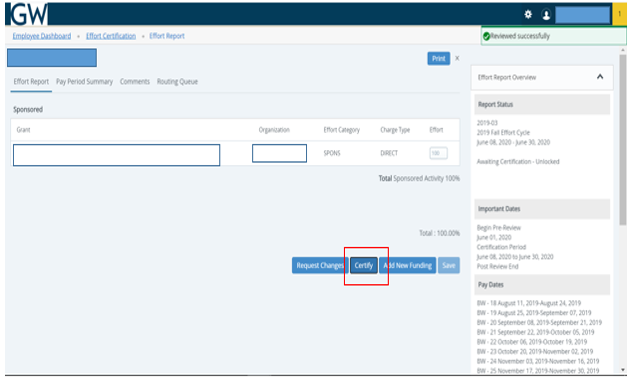The image size is (632, 378).
Task: Open the Pay Period Summary tab
Action: coord(84,81)
